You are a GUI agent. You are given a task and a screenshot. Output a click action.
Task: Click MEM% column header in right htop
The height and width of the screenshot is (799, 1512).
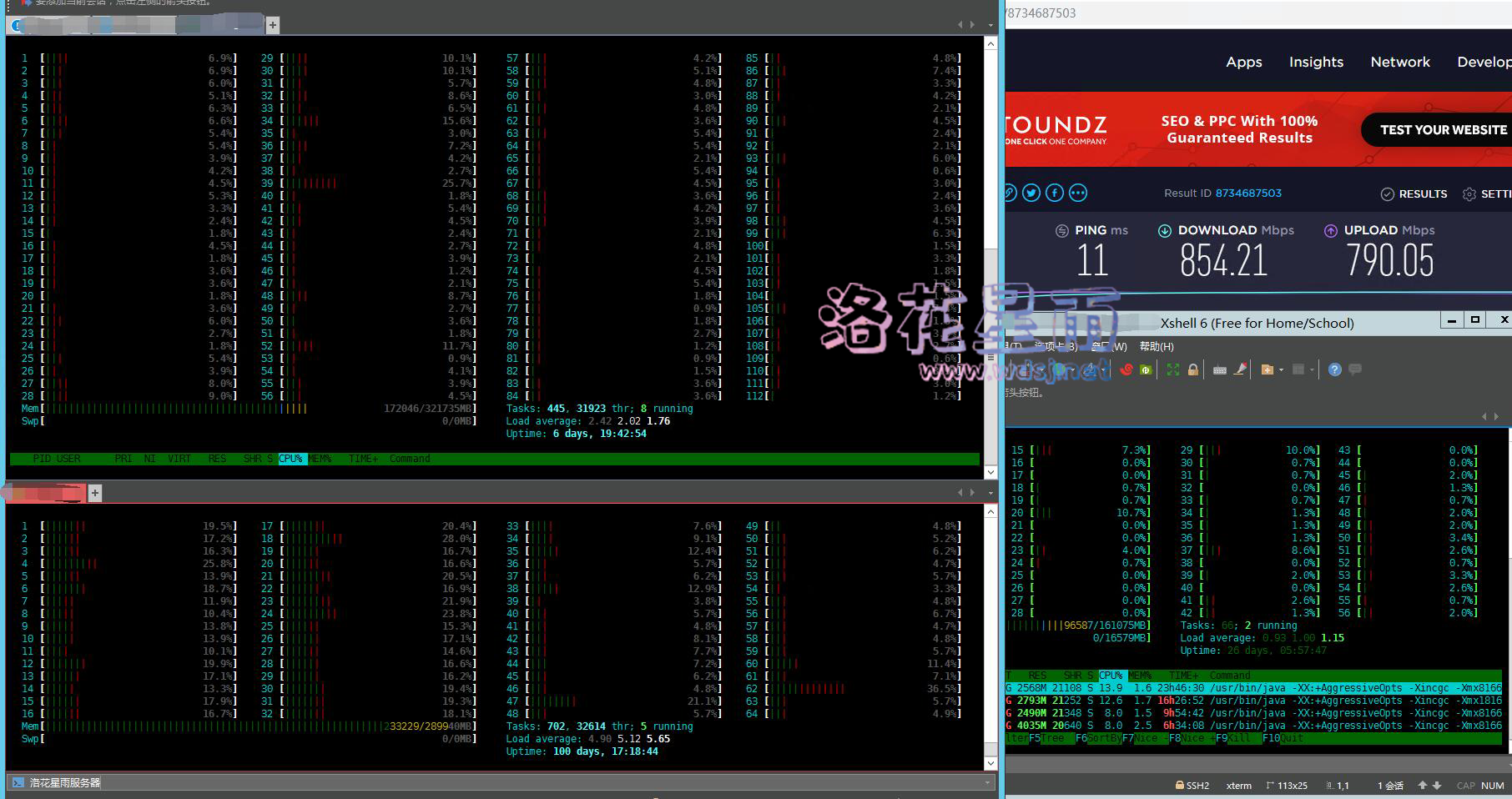pos(1140,676)
